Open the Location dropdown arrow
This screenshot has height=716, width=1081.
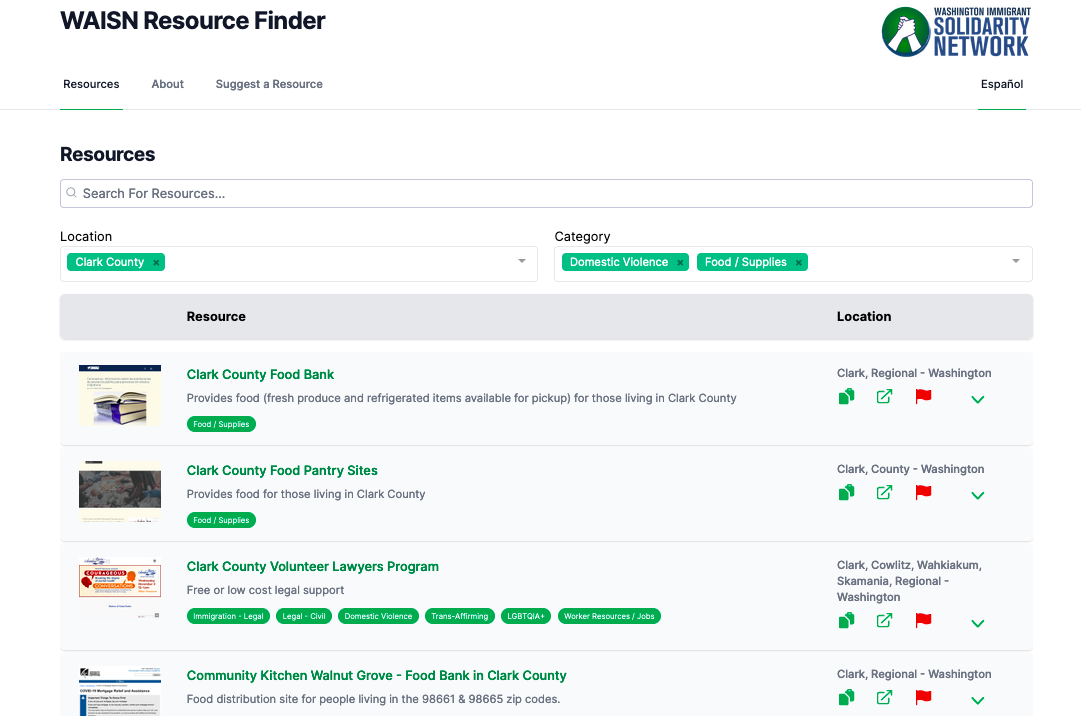[522, 261]
